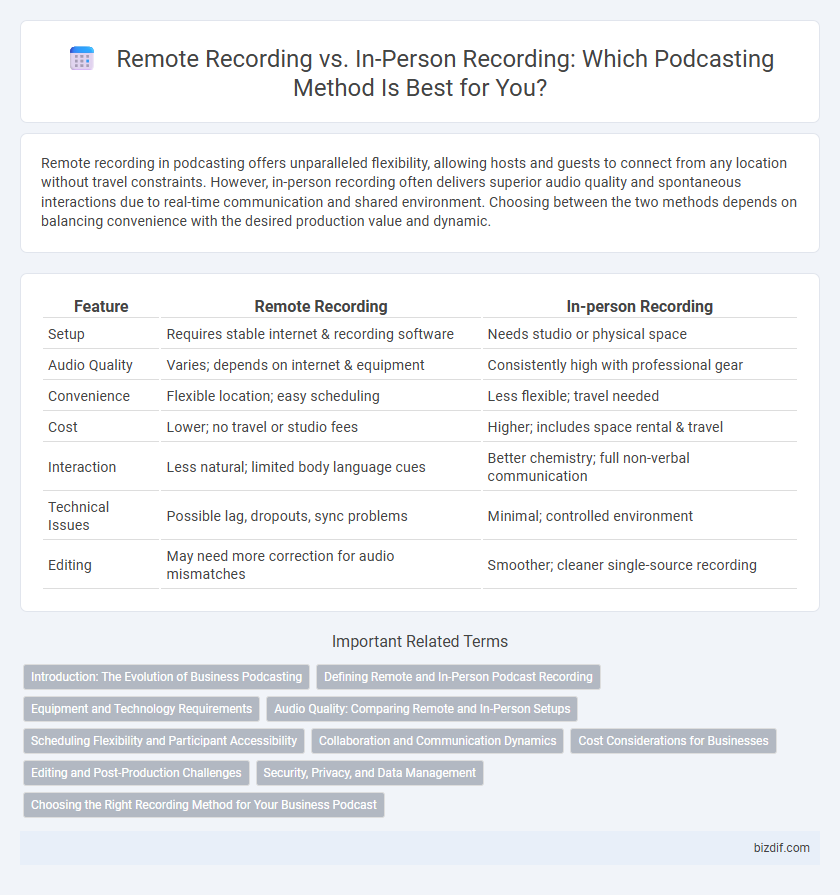
Task: Open 'Audio Quality: Comparing Remote and In-Person Setups'
Action: coord(422,708)
